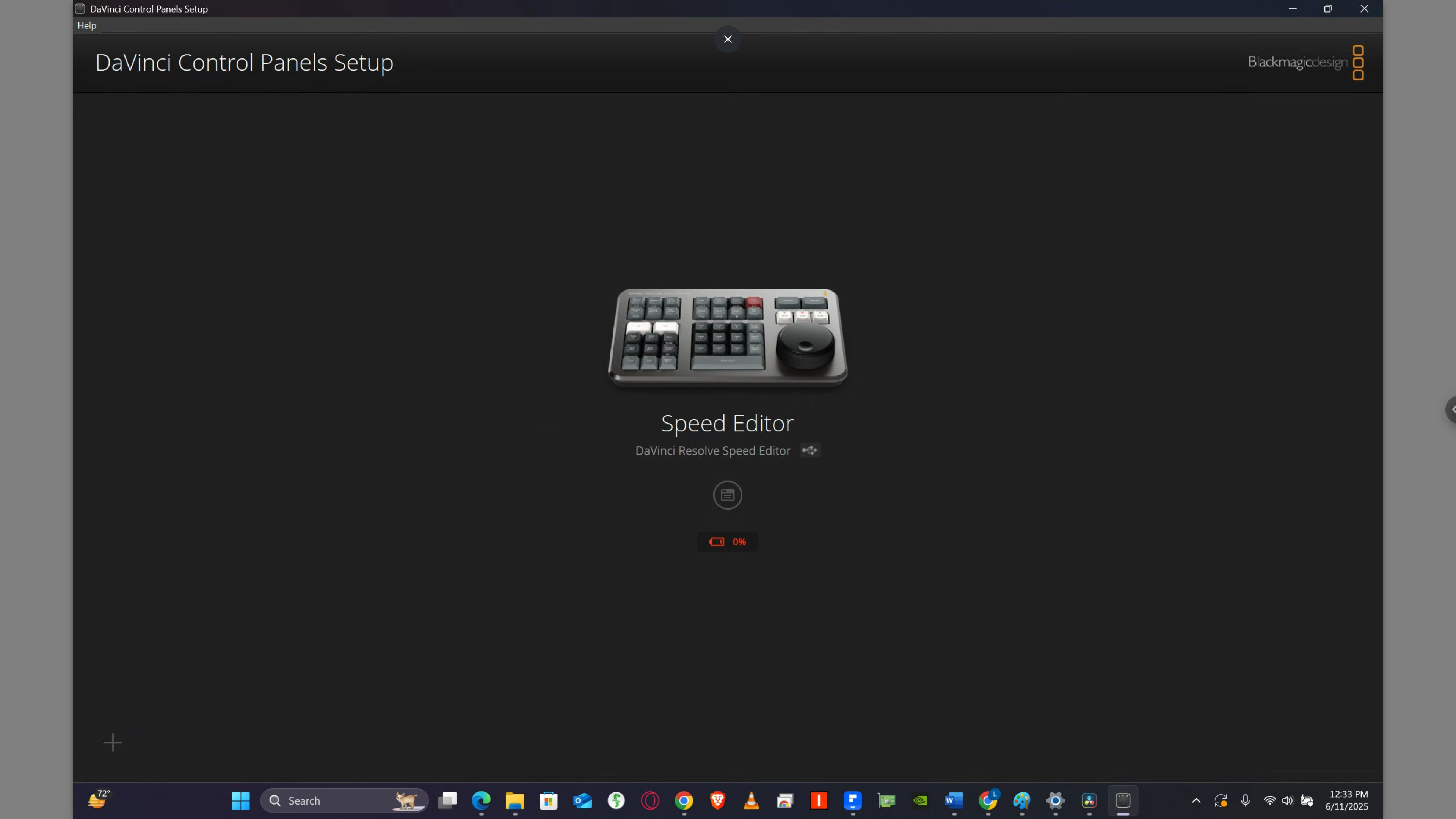Open File Explorer from the taskbar
The width and height of the screenshot is (1456, 819).
515,800
